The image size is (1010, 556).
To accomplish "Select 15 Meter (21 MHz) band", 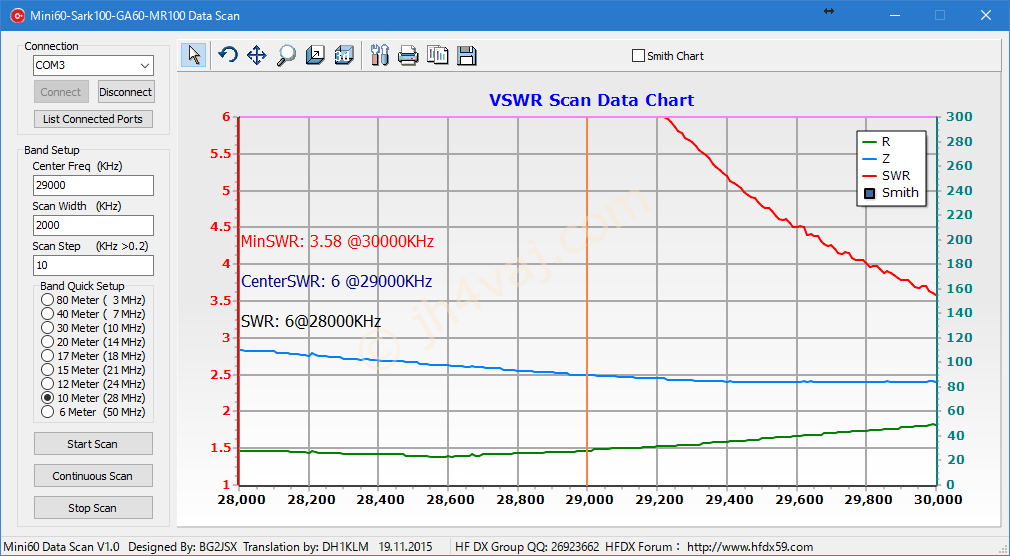I will point(47,370).
